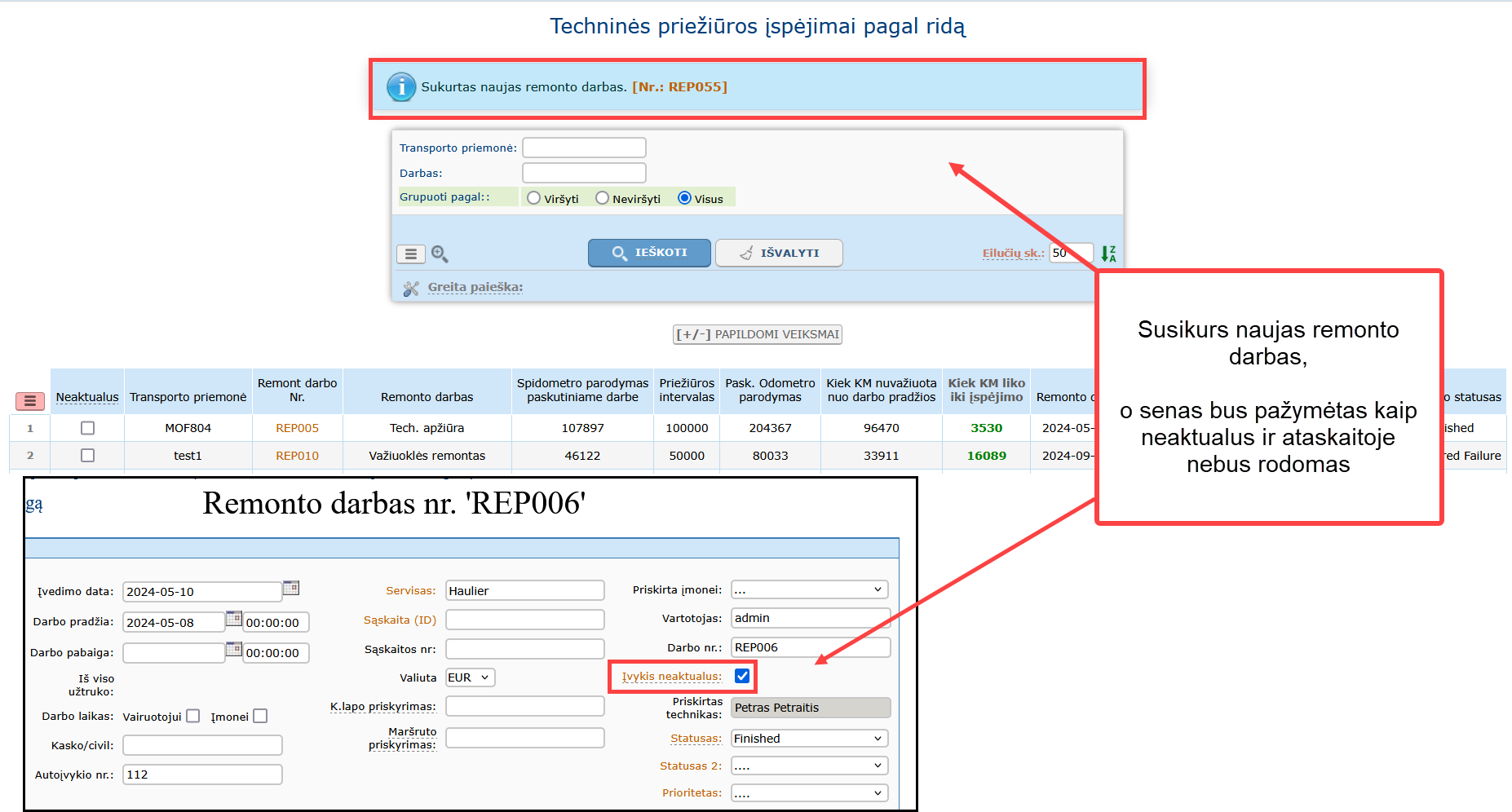Sort by Priežiūros intervalas column header
This screenshot has width=1512, height=812.
coord(687,390)
